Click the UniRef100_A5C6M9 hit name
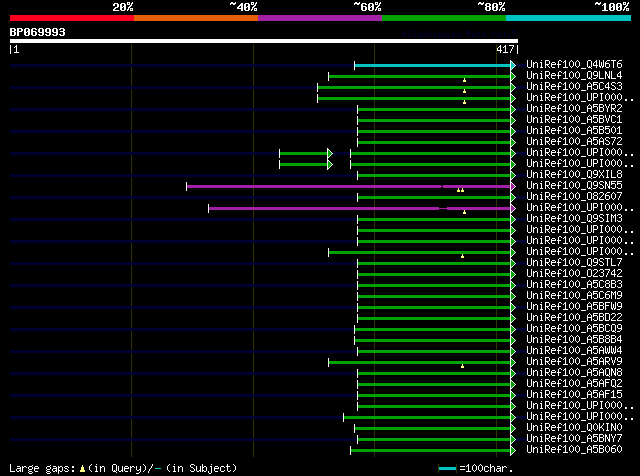640x476 pixels. point(574,295)
